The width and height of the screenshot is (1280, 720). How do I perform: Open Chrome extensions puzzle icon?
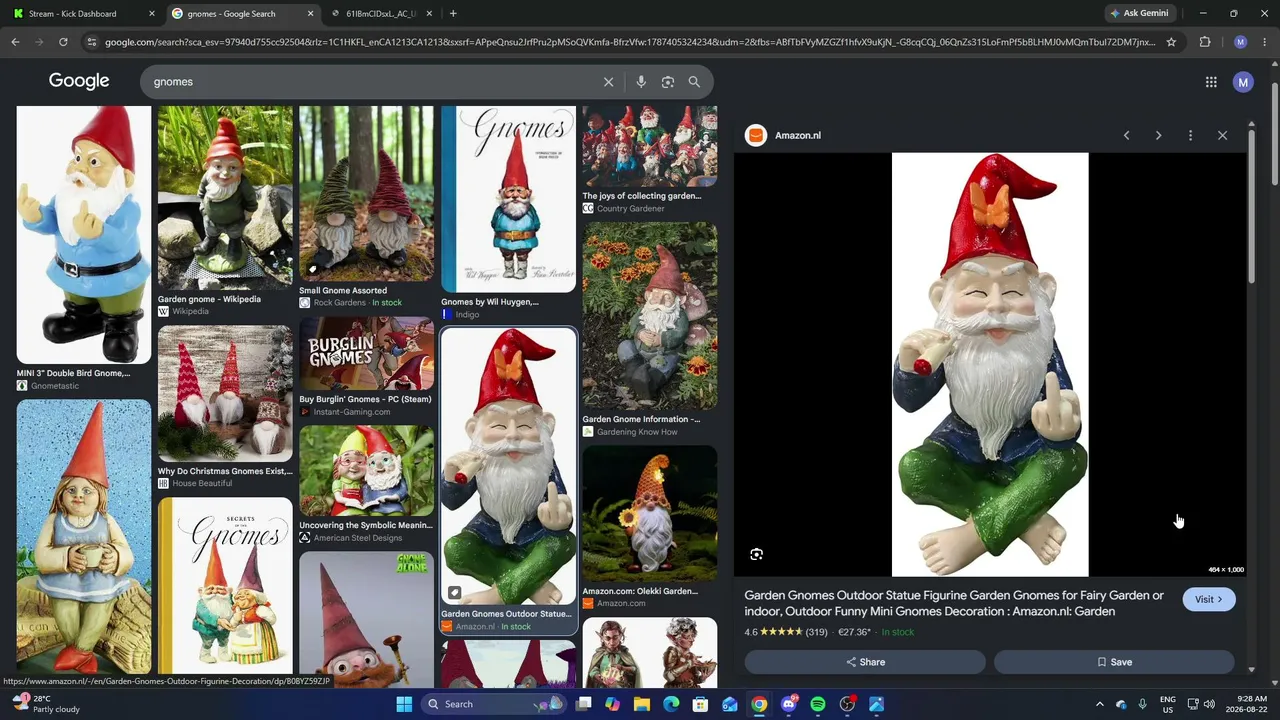1204,42
